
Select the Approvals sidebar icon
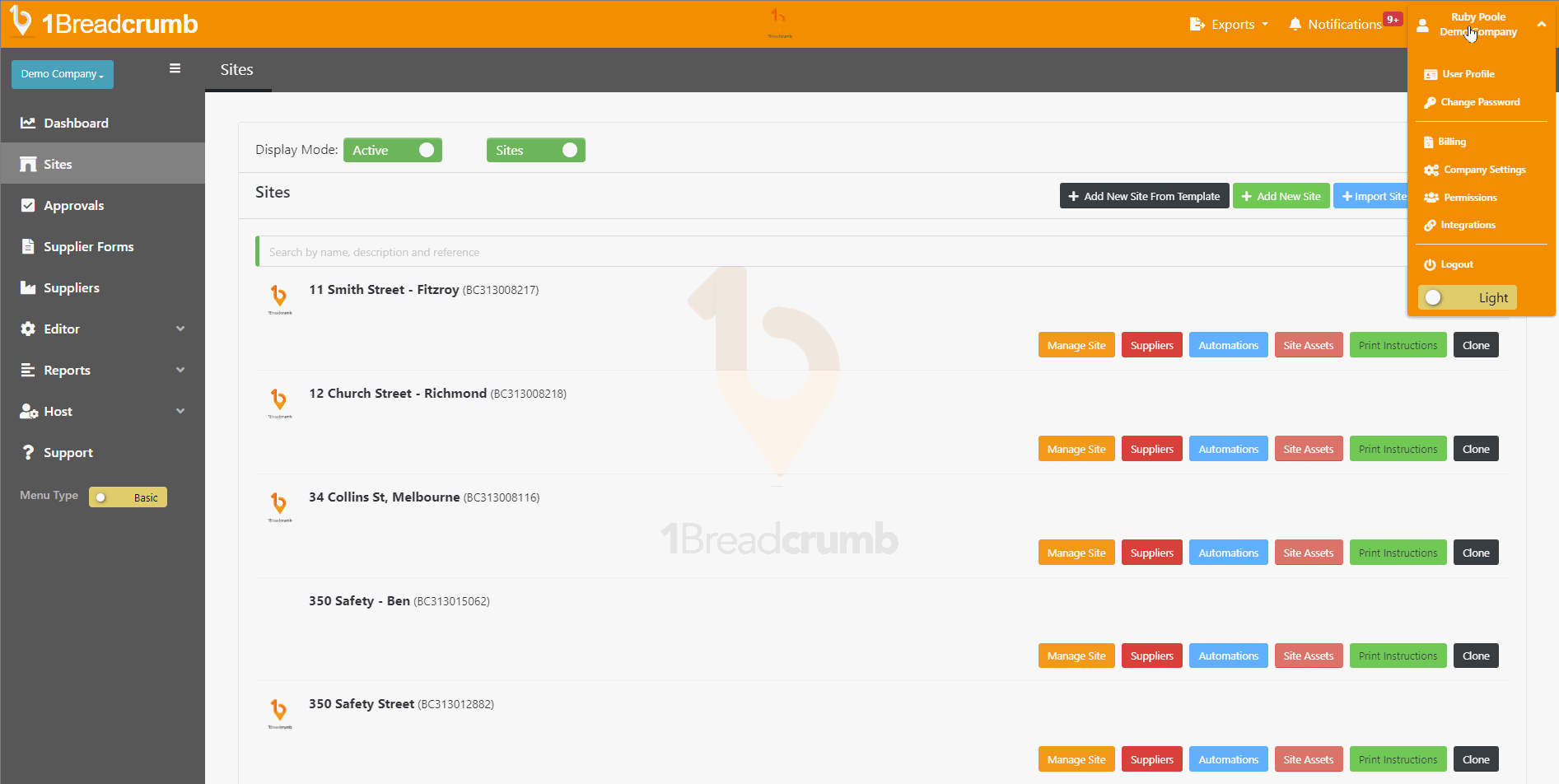tap(29, 205)
